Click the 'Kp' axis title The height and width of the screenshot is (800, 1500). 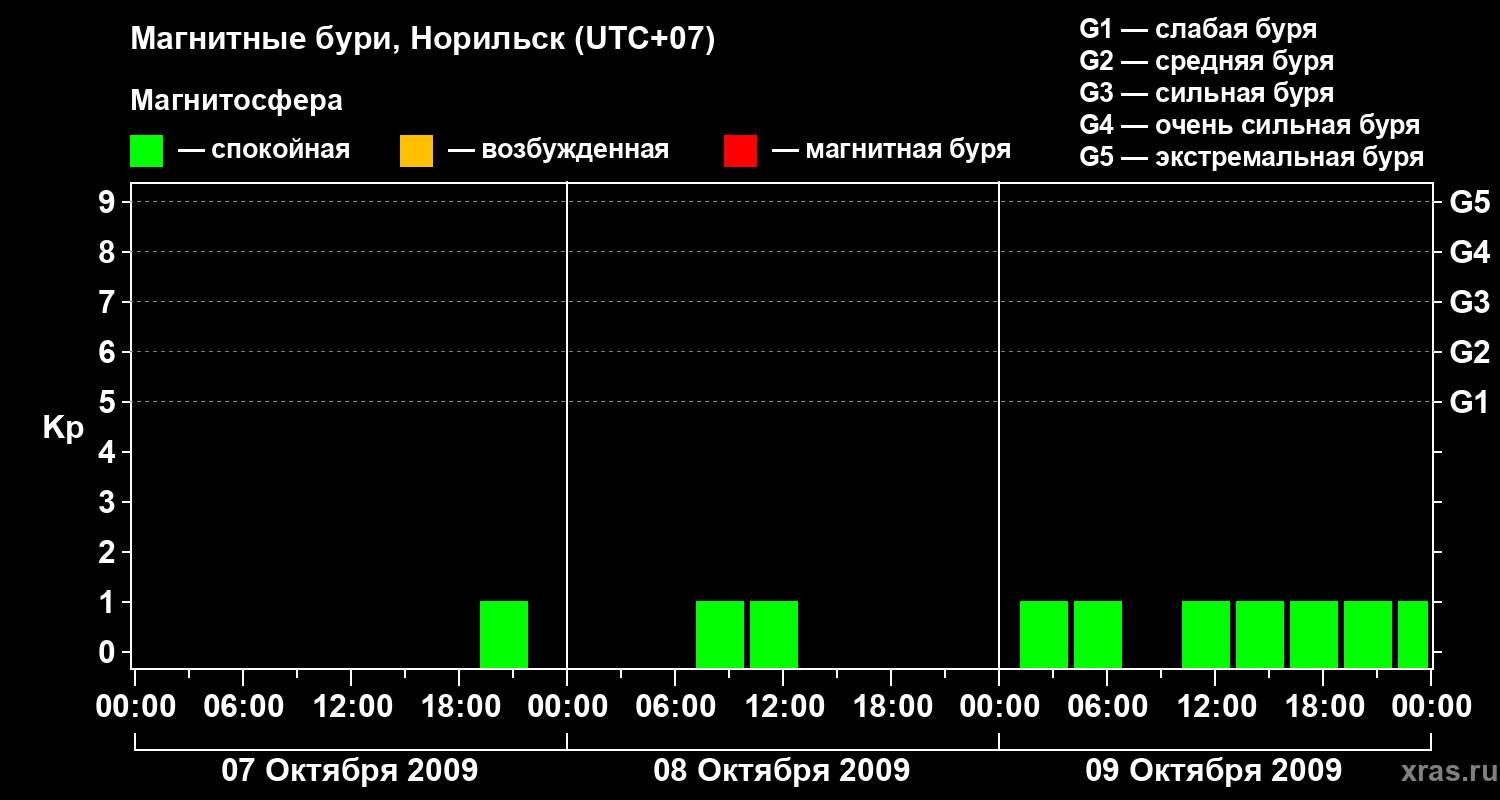pyautogui.click(x=63, y=428)
